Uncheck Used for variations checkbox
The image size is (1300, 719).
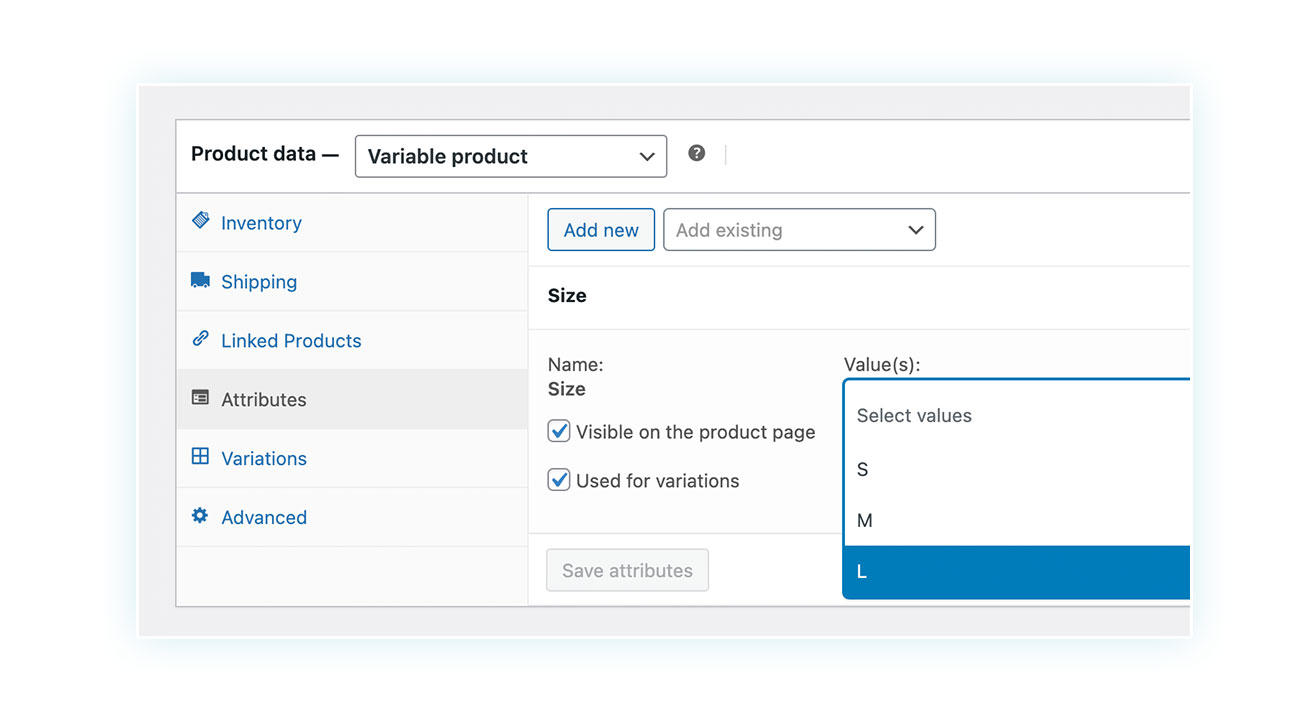pos(559,480)
